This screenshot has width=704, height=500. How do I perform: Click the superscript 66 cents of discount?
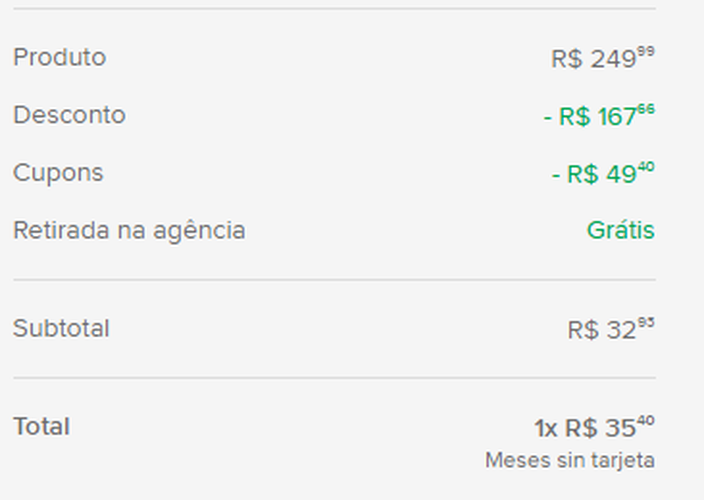[646, 109]
